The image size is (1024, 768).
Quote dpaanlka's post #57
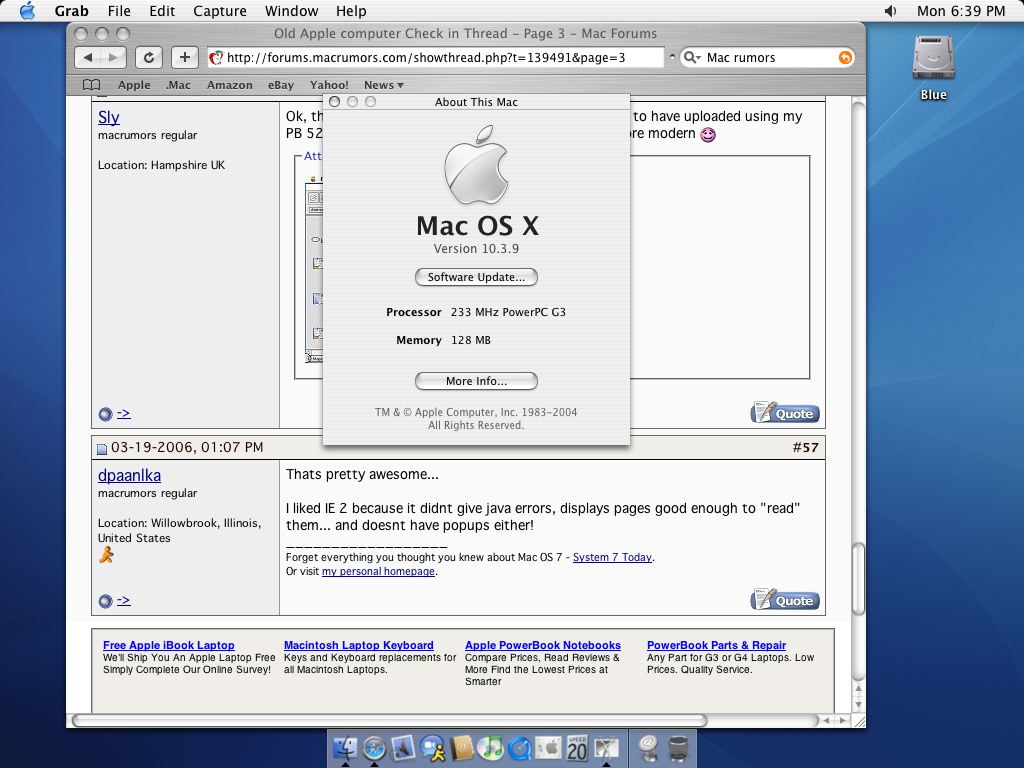(x=785, y=600)
